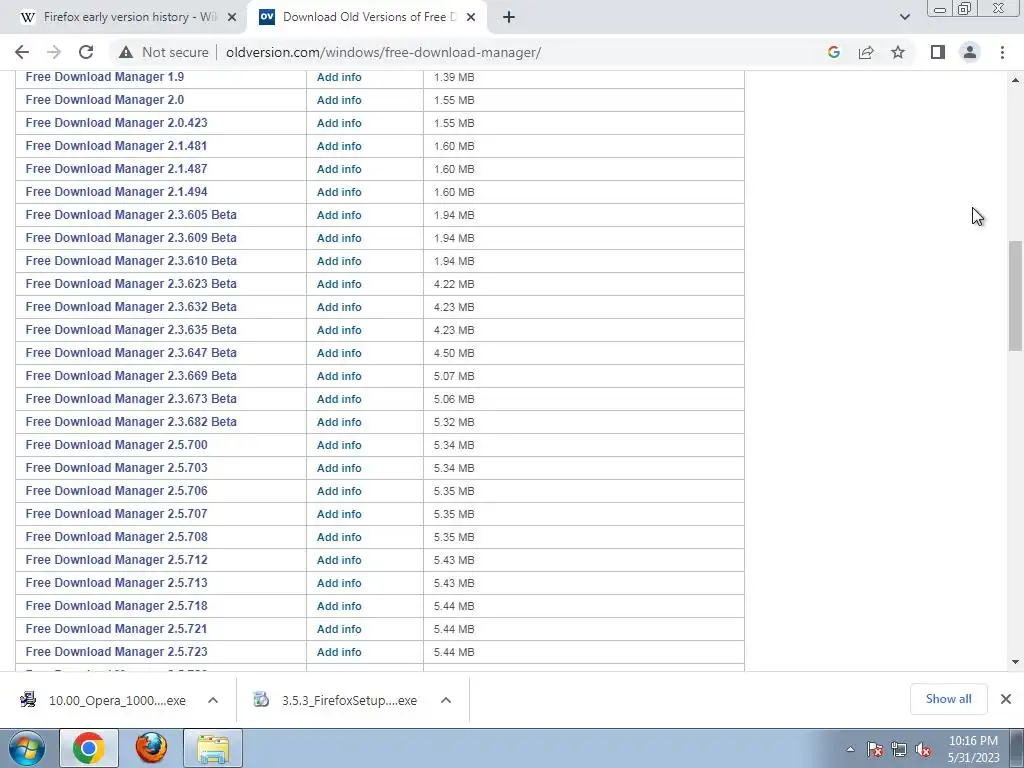Click the oldversion.com address bar URL

(x=383, y=52)
